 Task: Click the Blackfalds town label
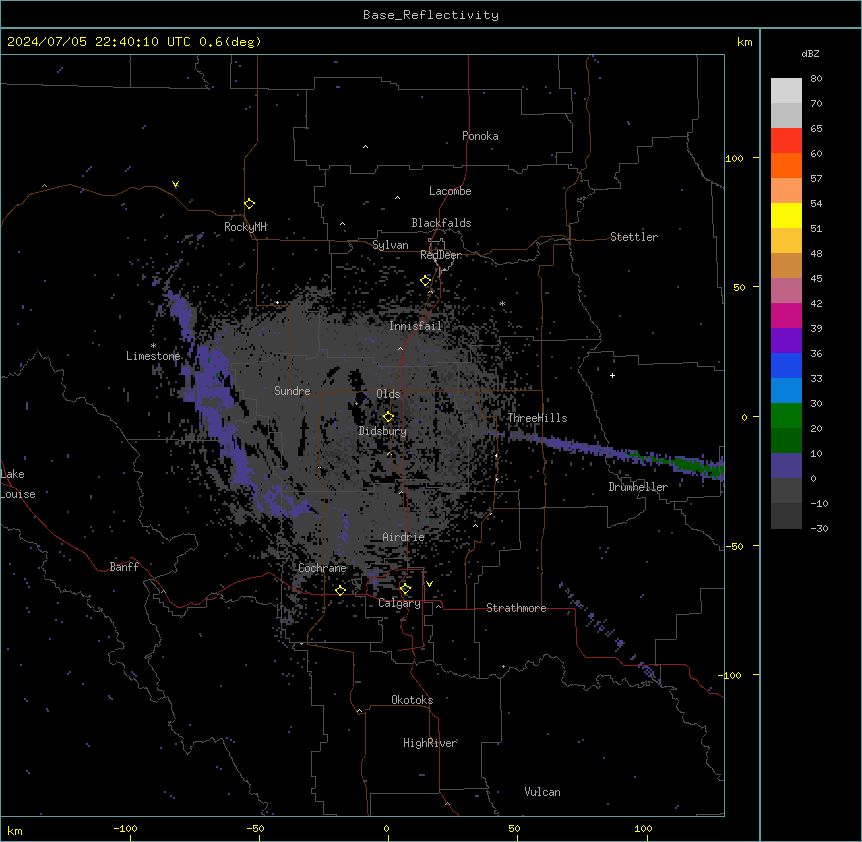click(x=441, y=223)
